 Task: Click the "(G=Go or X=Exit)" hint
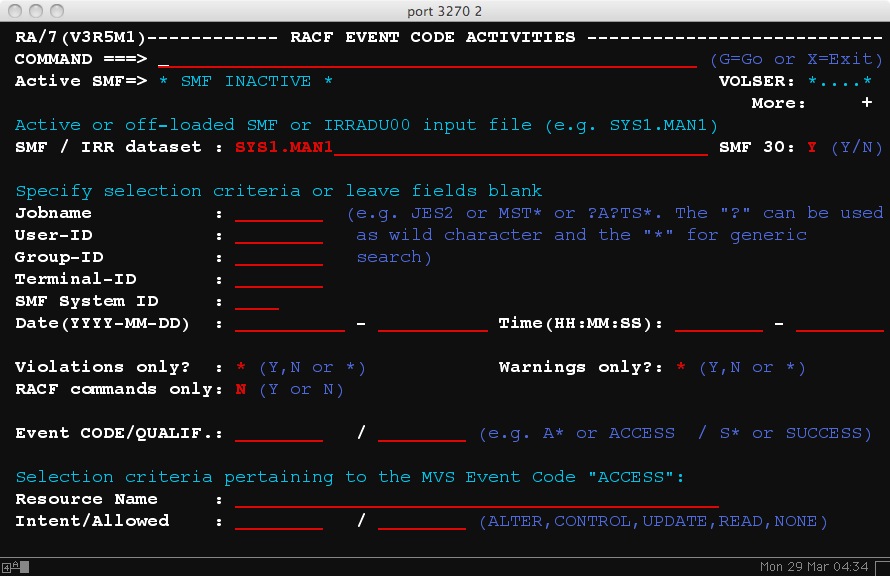796,59
